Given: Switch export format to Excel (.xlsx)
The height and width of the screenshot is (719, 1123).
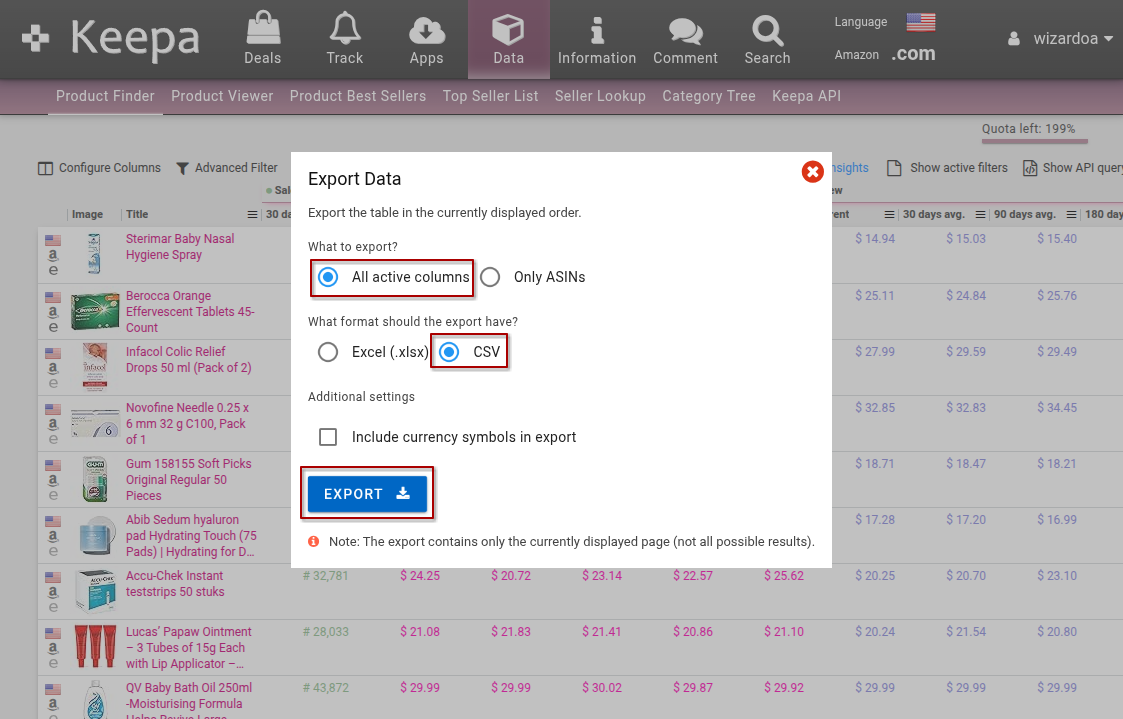Looking at the screenshot, I should tap(328, 352).
